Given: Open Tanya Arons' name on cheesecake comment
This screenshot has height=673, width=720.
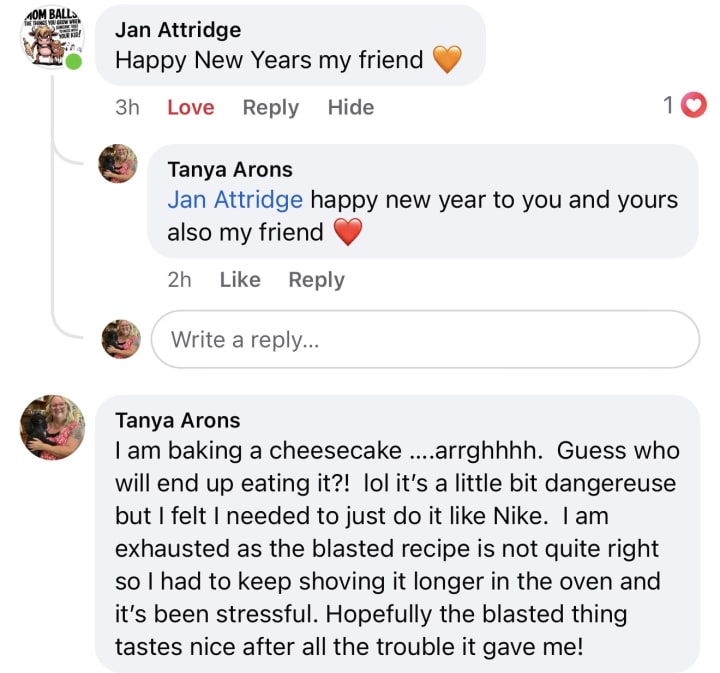Looking at the screenshot, I should point(178,420).
